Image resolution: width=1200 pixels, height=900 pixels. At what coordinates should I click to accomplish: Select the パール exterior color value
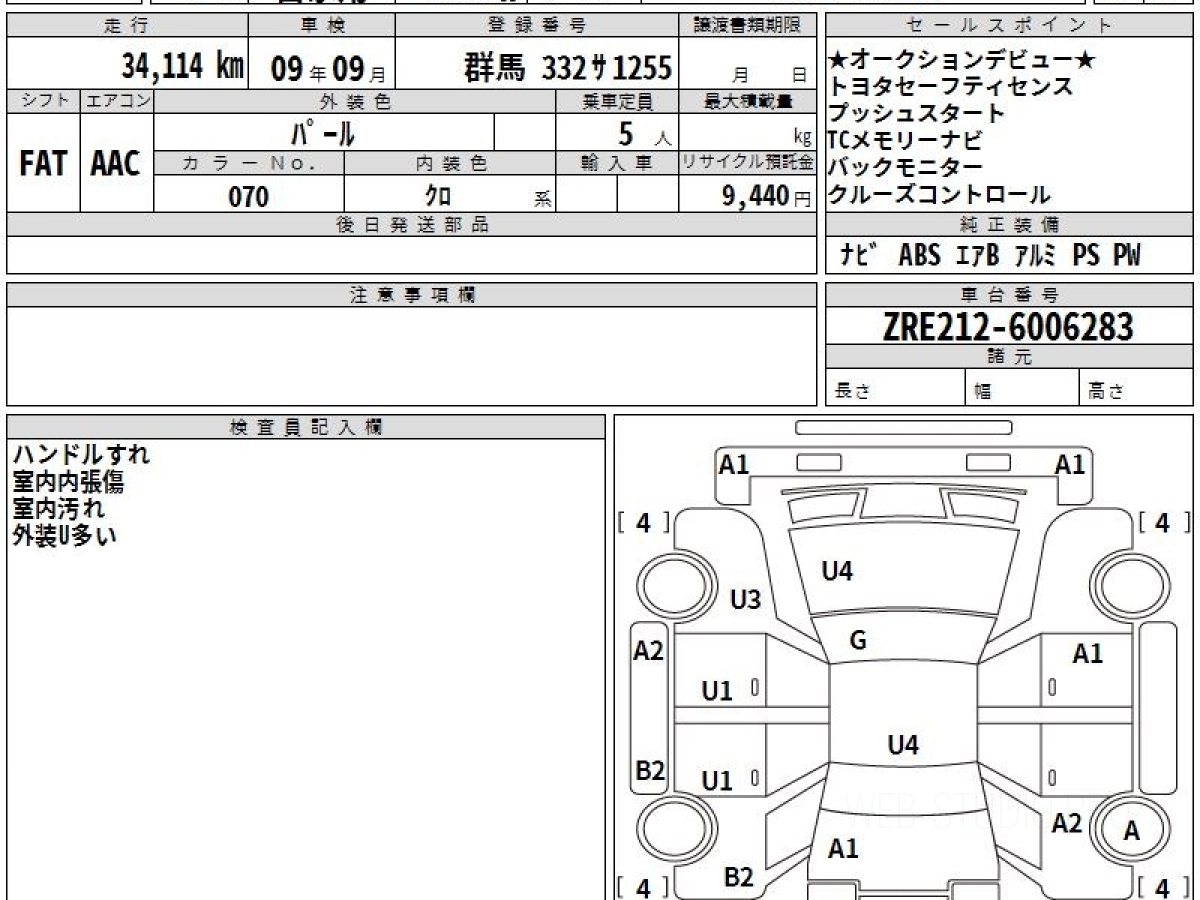tap(323, 132)
